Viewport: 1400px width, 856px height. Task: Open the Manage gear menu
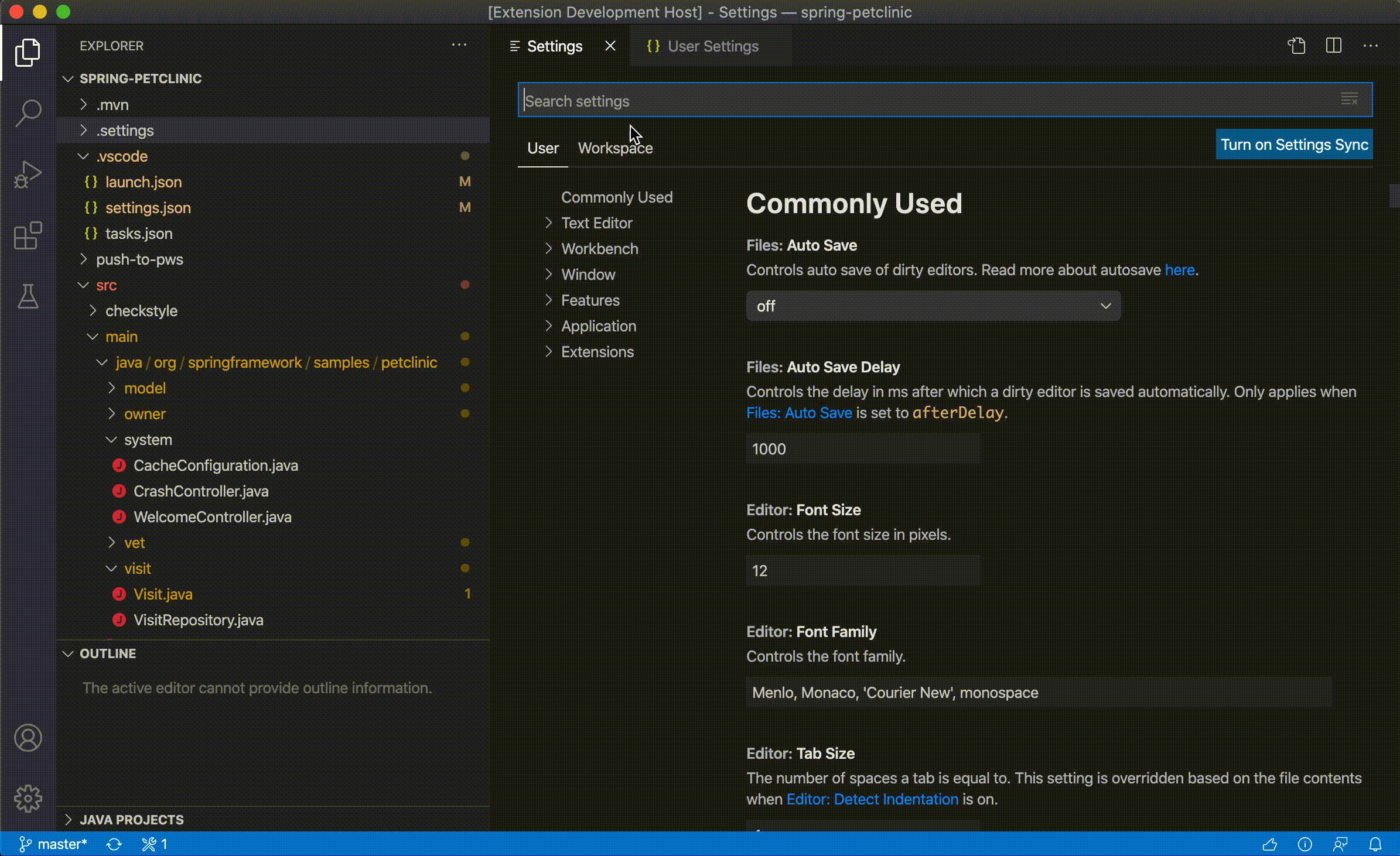pyautogui.click(x=28, y=799)
